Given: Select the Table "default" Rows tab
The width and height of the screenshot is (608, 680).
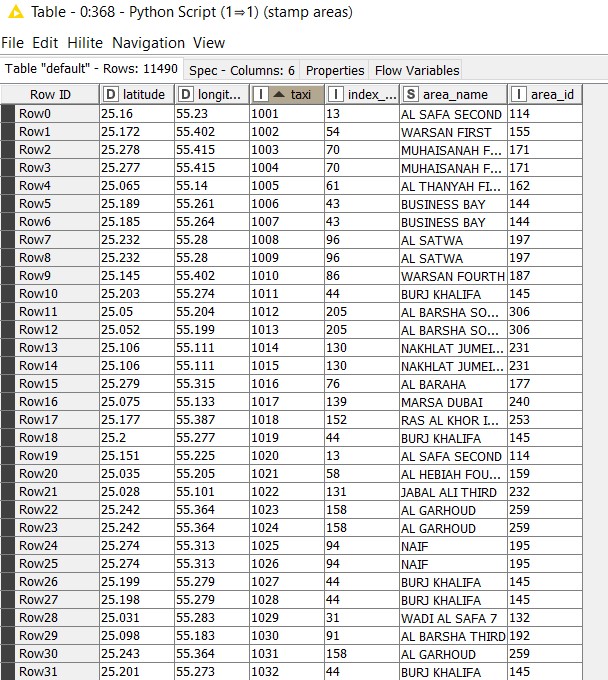Looking at the screenshot, I should [91, 69].
